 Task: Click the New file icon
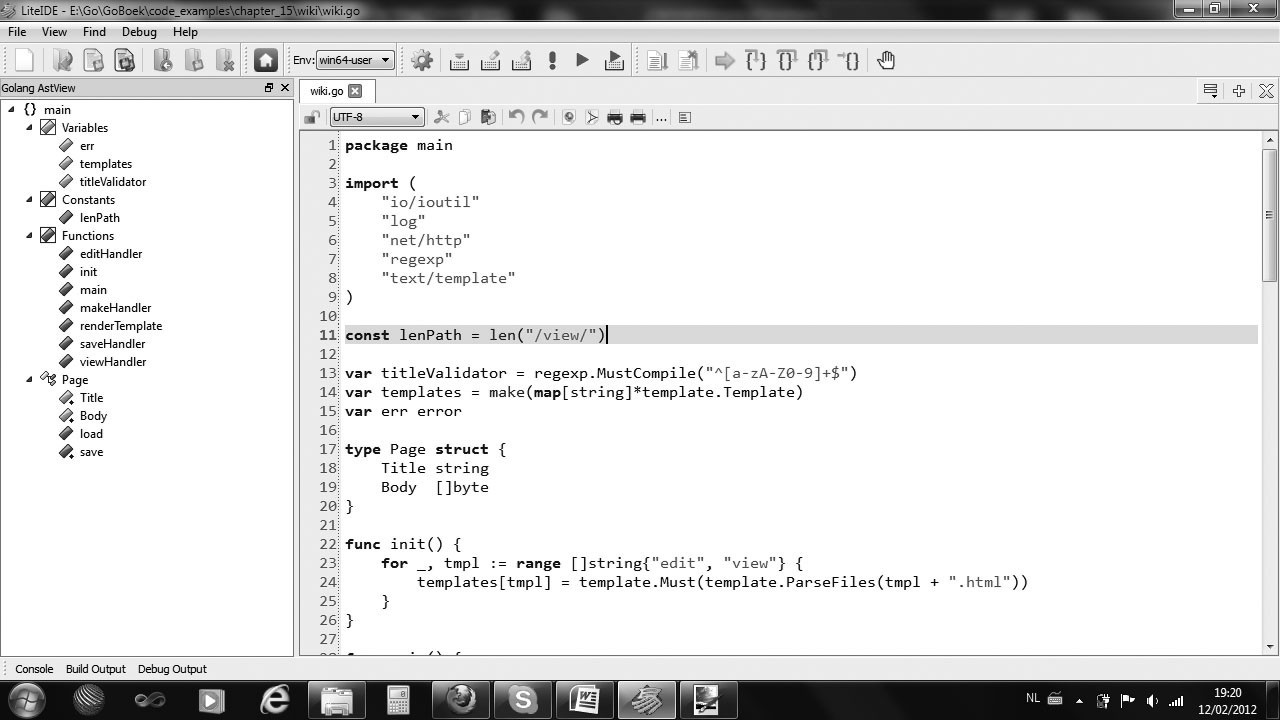(x=24, y=61)
